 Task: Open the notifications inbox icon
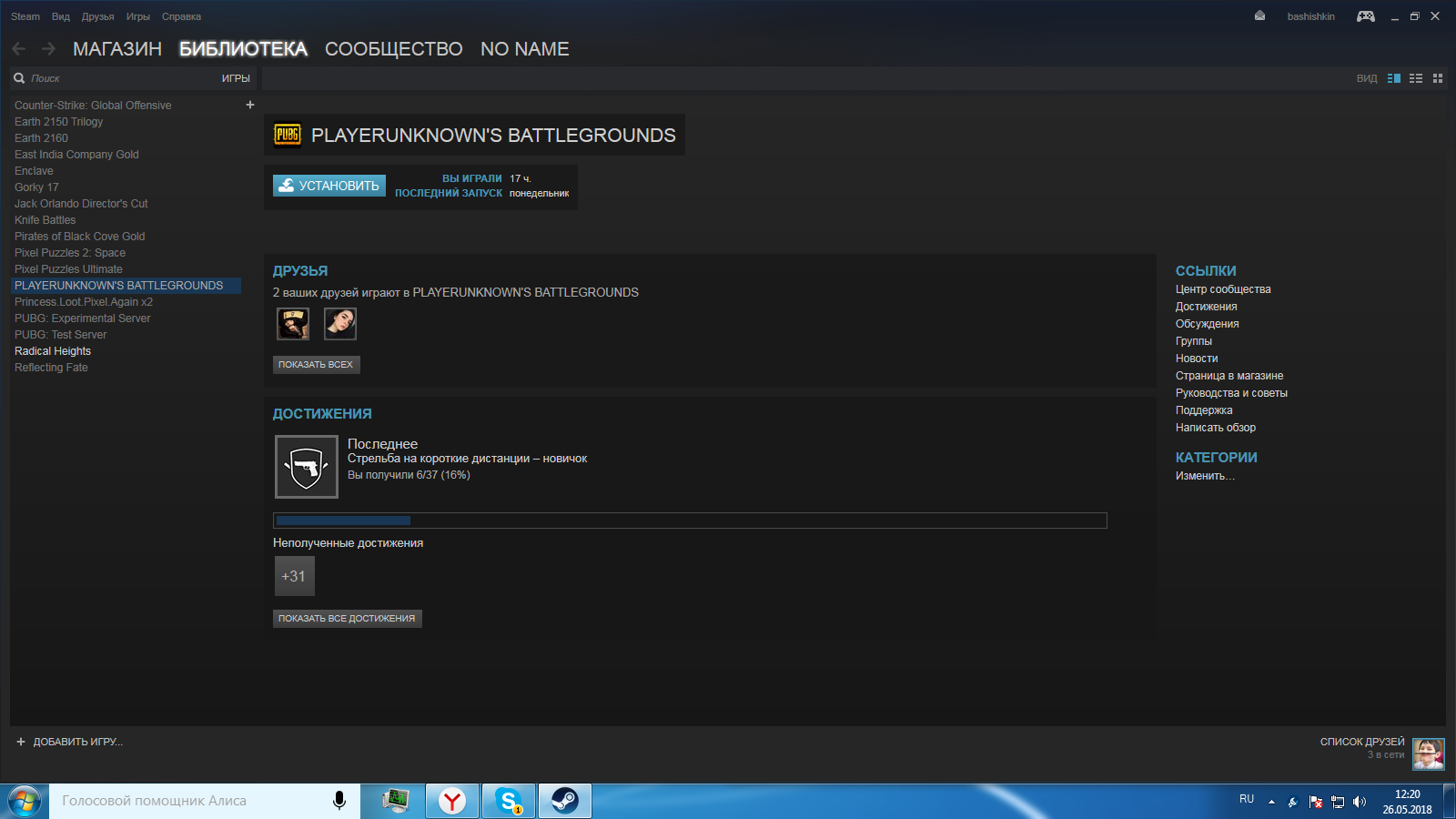(1259, 15)
